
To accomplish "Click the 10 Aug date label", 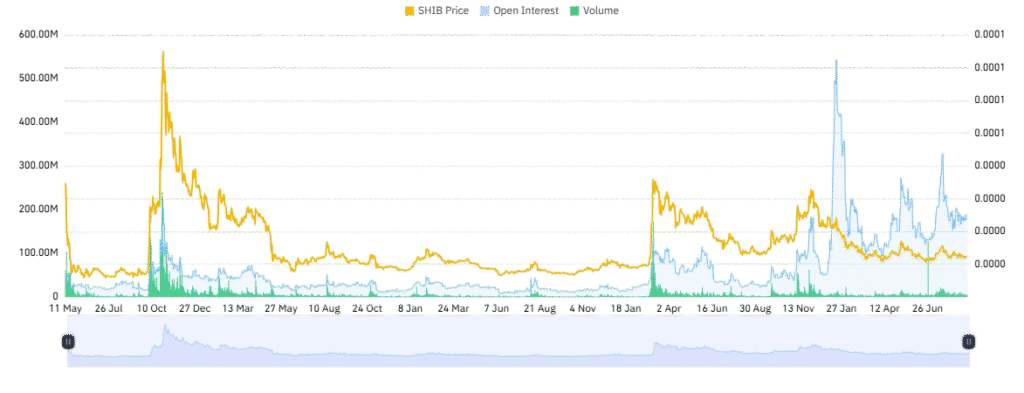I will pos(325,308).
